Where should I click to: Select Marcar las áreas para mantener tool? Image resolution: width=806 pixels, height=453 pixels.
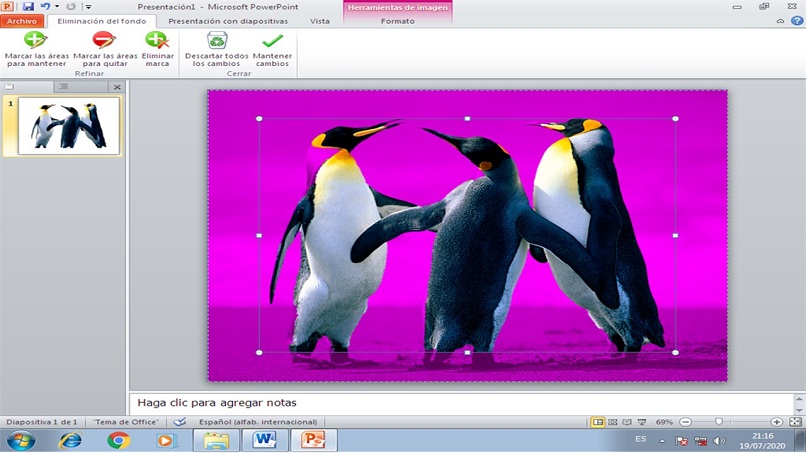(36, 49)
